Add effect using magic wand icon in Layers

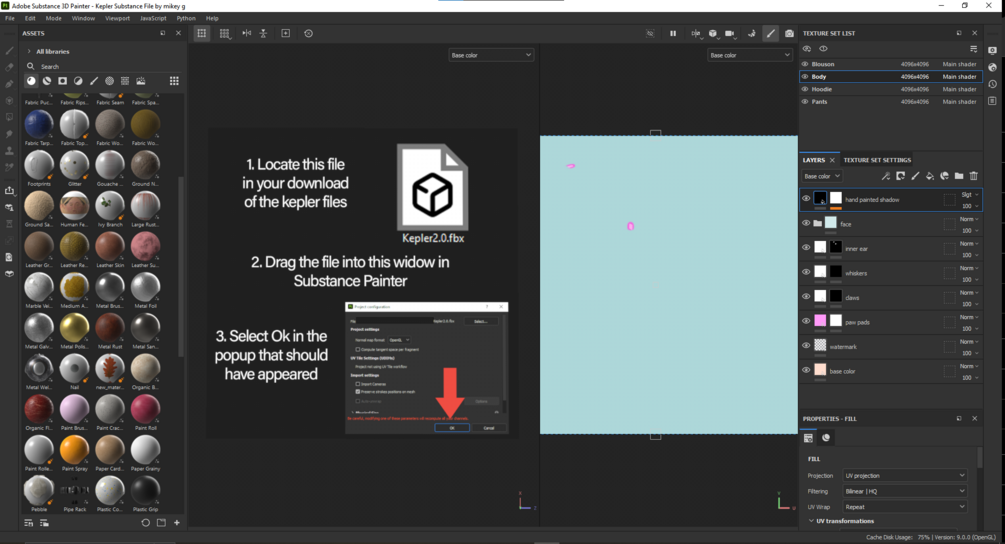click(x=886, y=176)
